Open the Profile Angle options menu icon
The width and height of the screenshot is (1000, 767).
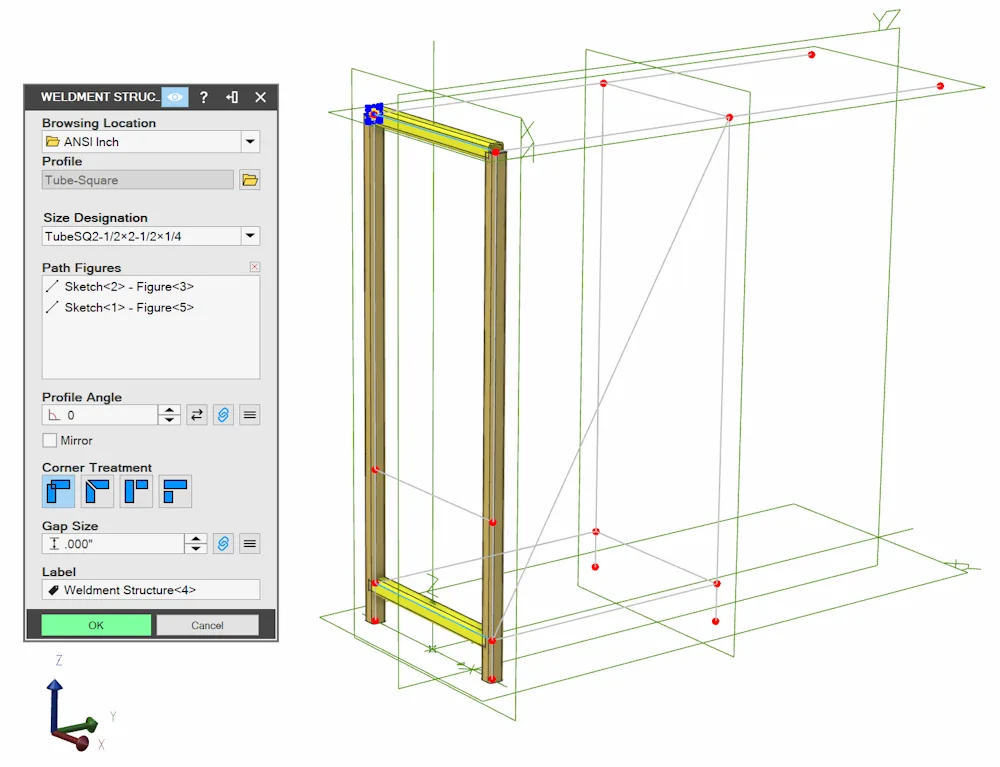click(x=250, y=415)
